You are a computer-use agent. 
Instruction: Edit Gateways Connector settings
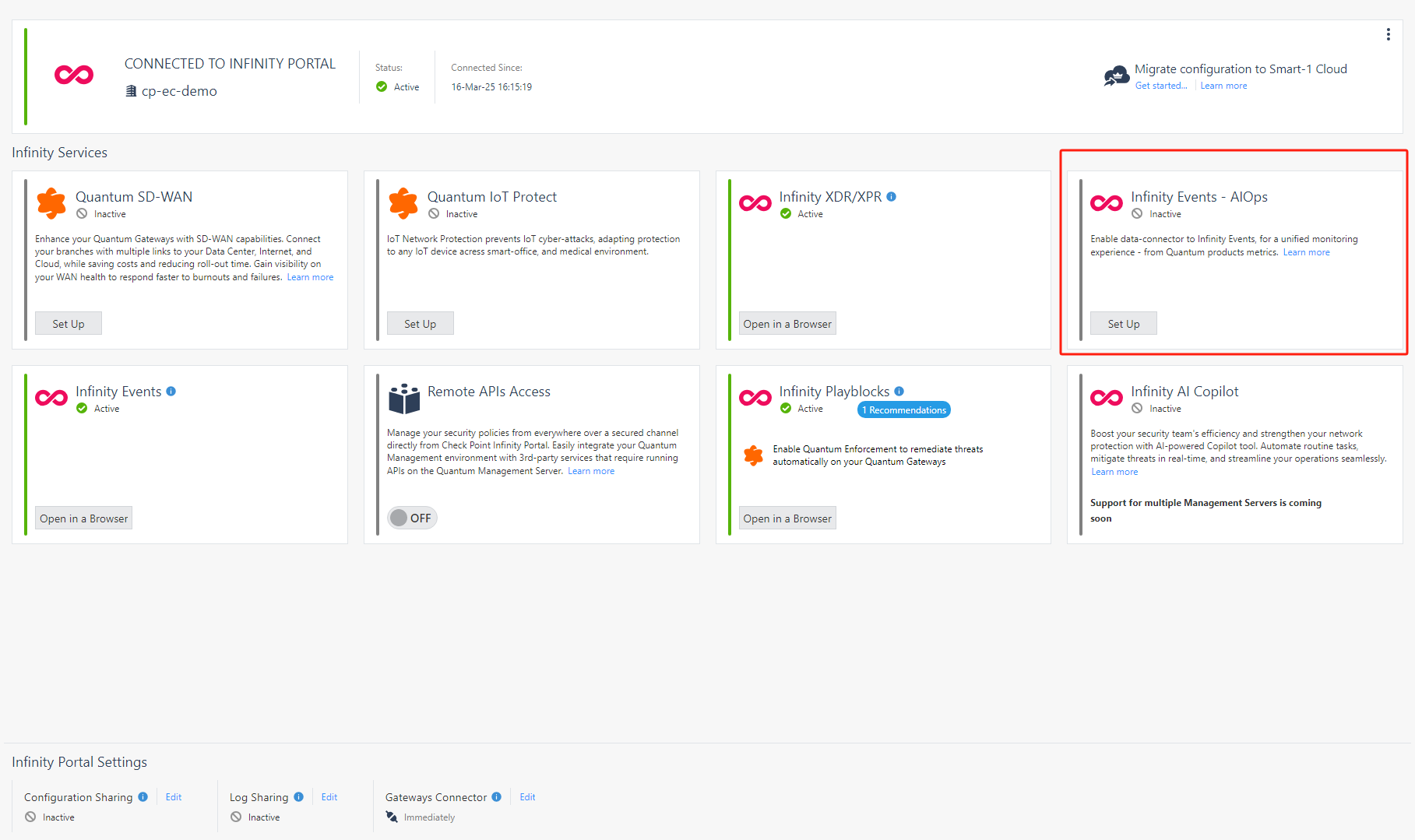[527, 796]
